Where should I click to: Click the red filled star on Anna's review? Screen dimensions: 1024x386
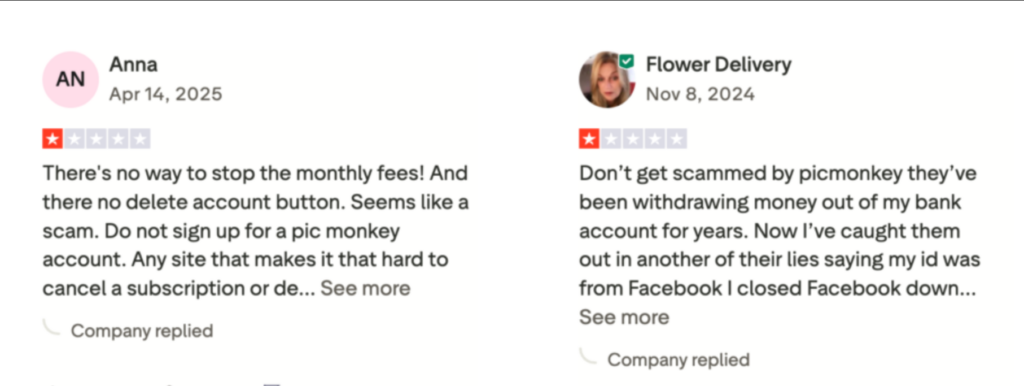point(52,139)
